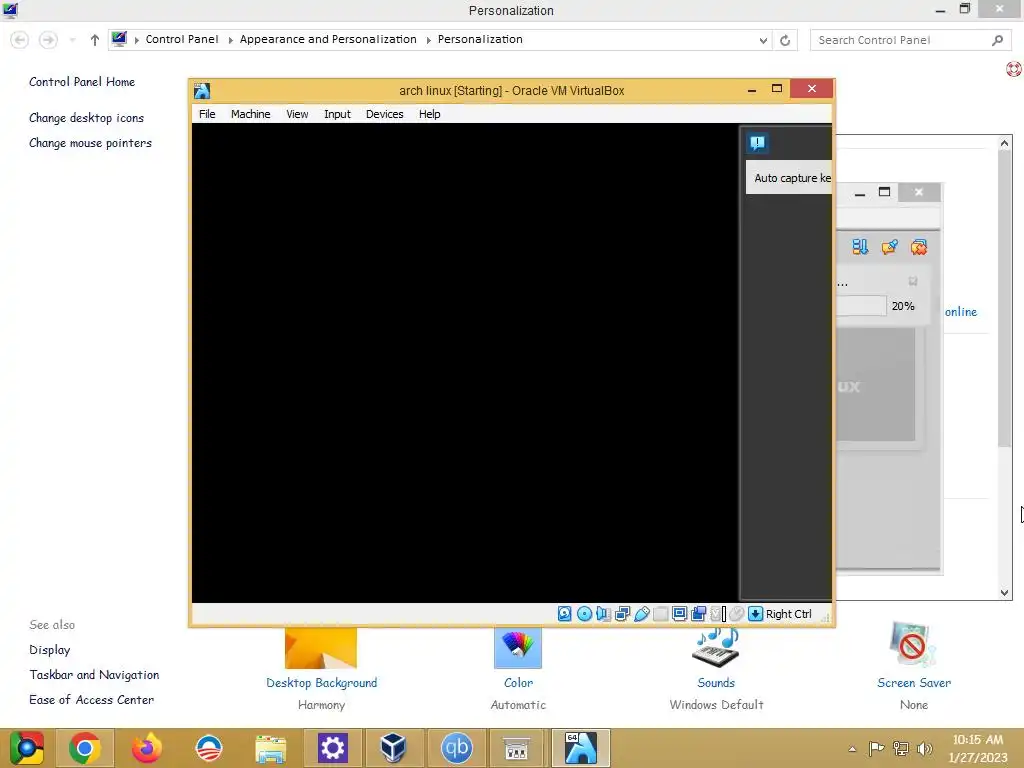Expand the breadcrumb arrow after Control Panel
1024x768 pixels.
point(231,40)
